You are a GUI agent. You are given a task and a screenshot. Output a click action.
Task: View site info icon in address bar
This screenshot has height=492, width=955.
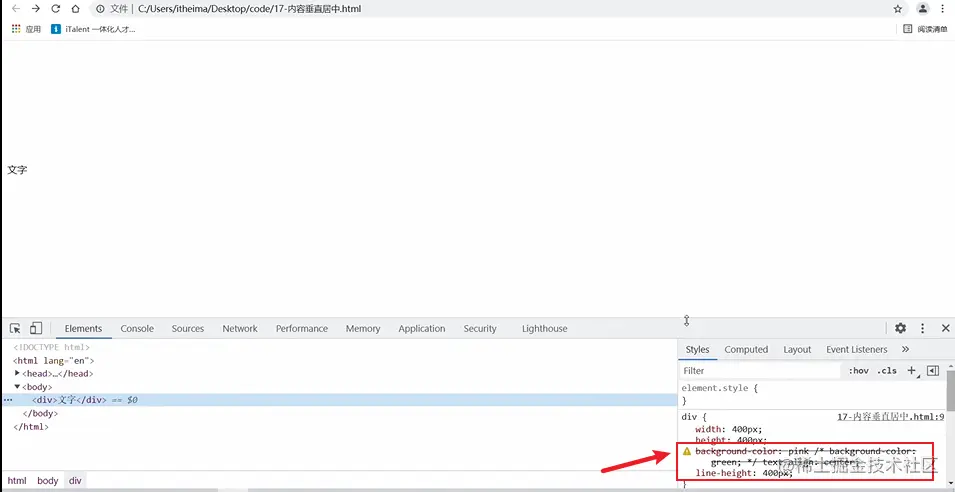(100, 9)
